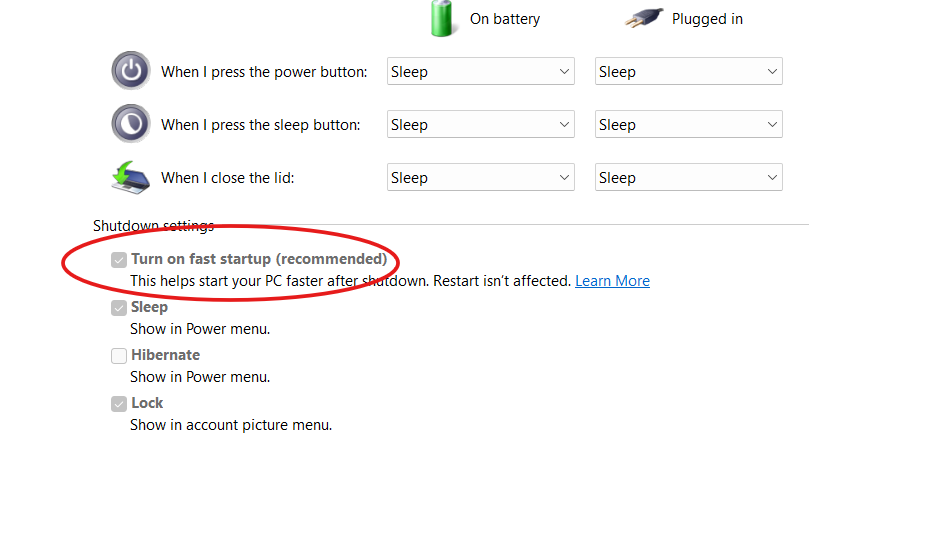Viewport: 926px width, 548px height.
Task: Toggle the Sleep power menu checkbox
Action: point(119,308)
